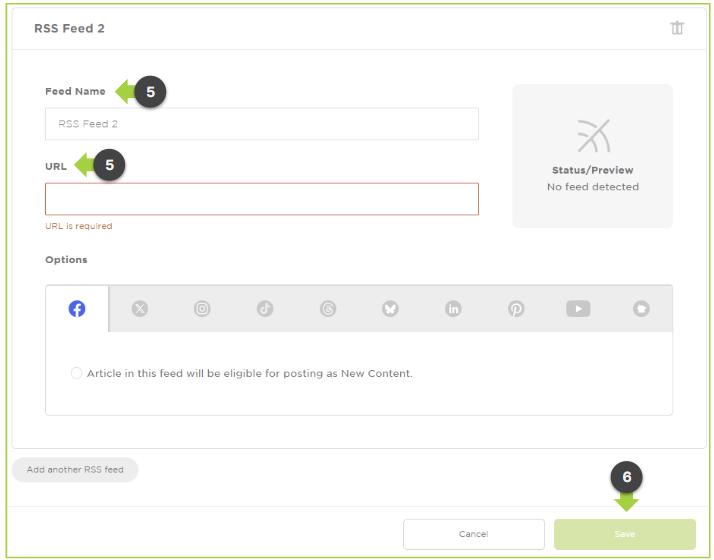Click the Feed Name input field

pyautogui.click(x=262, y=124)
